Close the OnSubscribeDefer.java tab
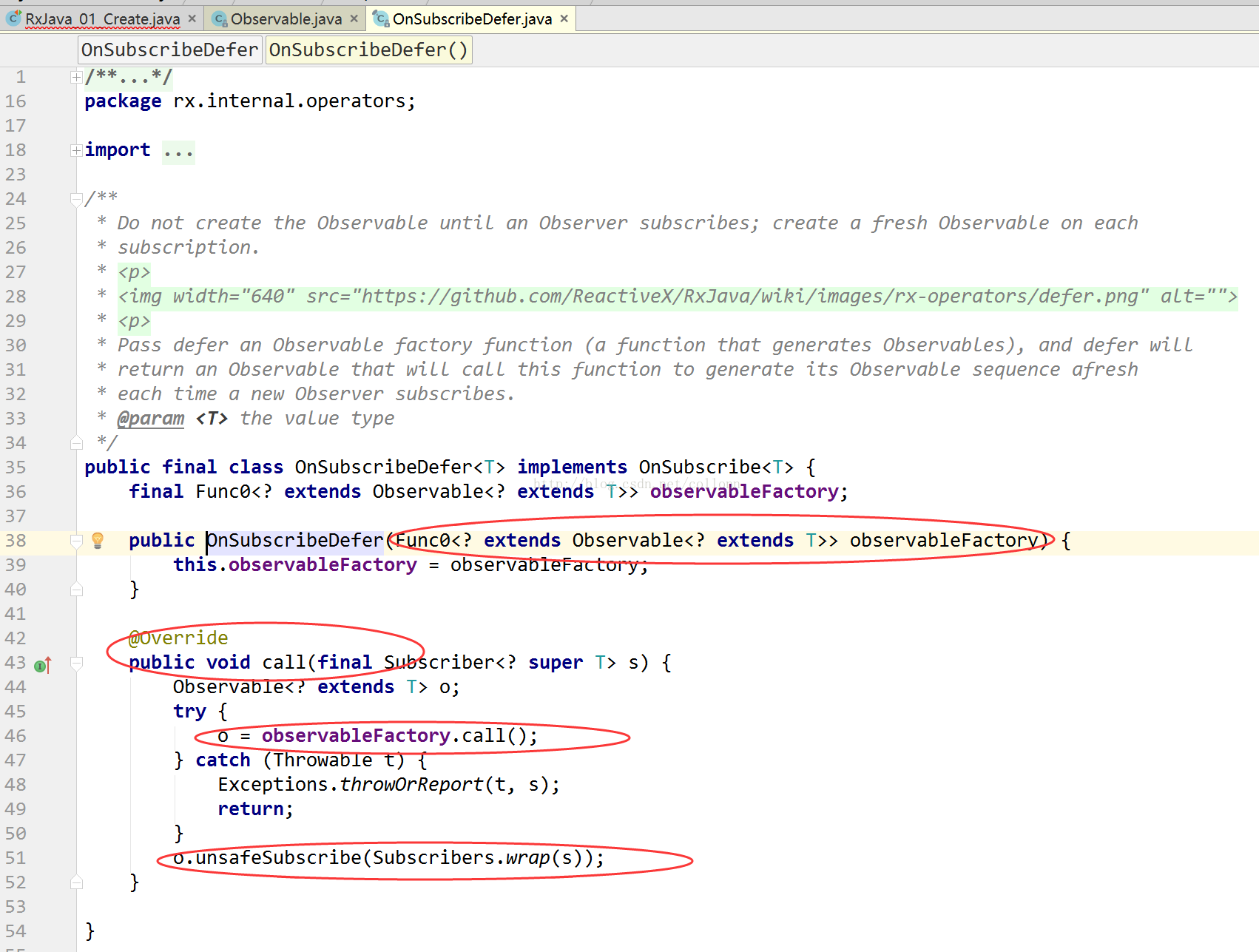 coord(564,18)
